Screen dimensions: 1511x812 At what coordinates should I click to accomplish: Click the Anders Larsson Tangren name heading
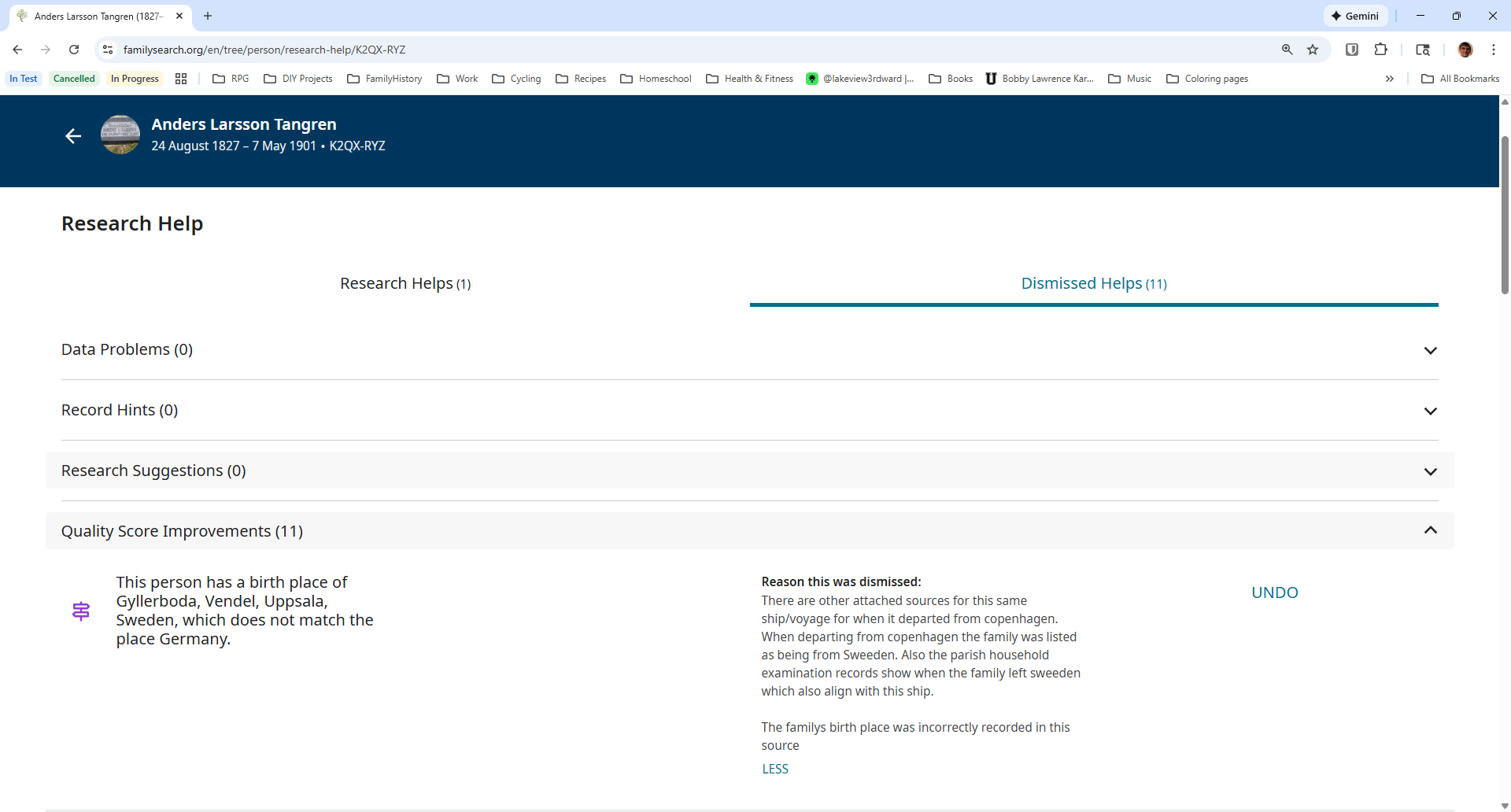[244, 124]
